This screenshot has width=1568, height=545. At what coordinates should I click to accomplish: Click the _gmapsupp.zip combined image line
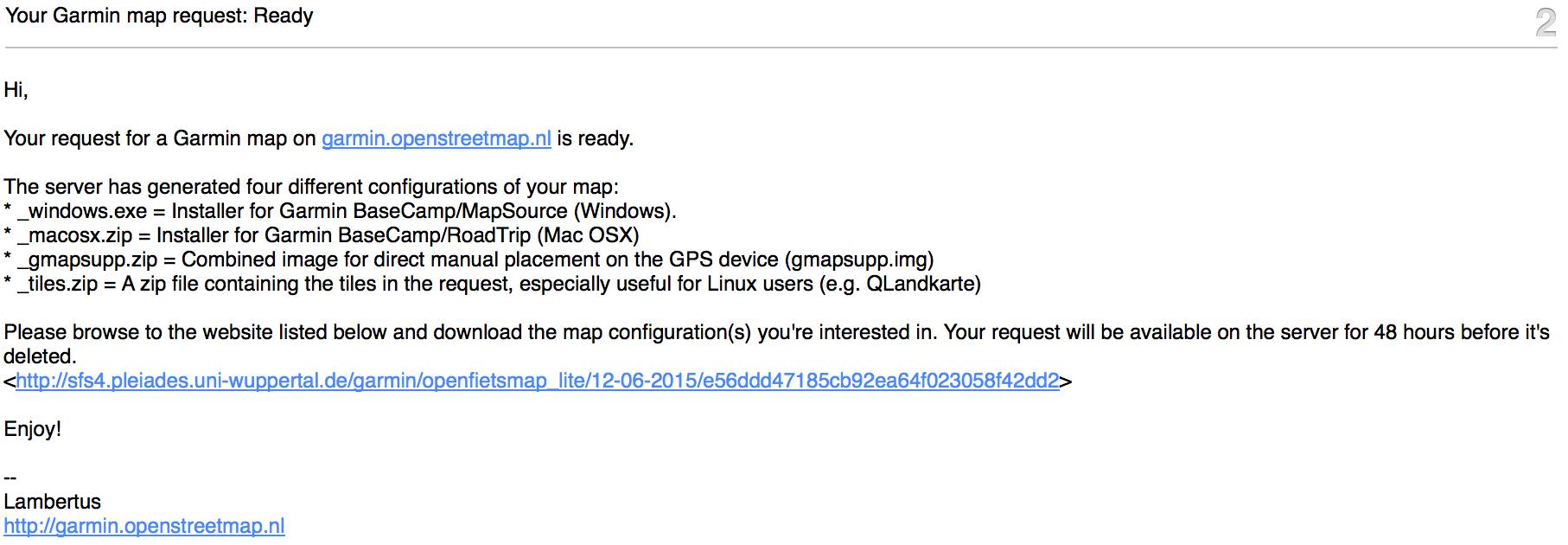469,260
